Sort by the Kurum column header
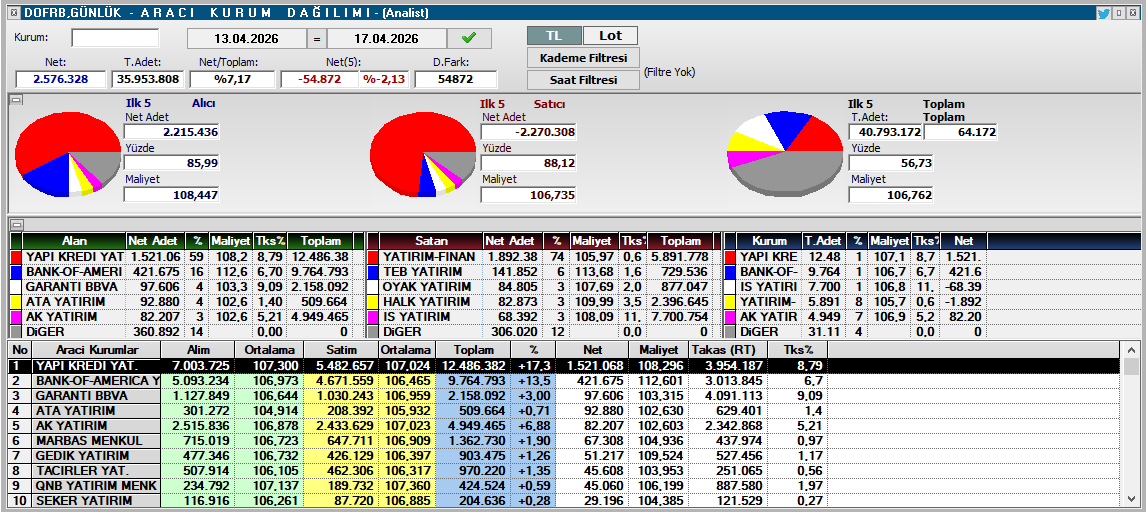This screenshot has height=512, width=1146. 769,241
